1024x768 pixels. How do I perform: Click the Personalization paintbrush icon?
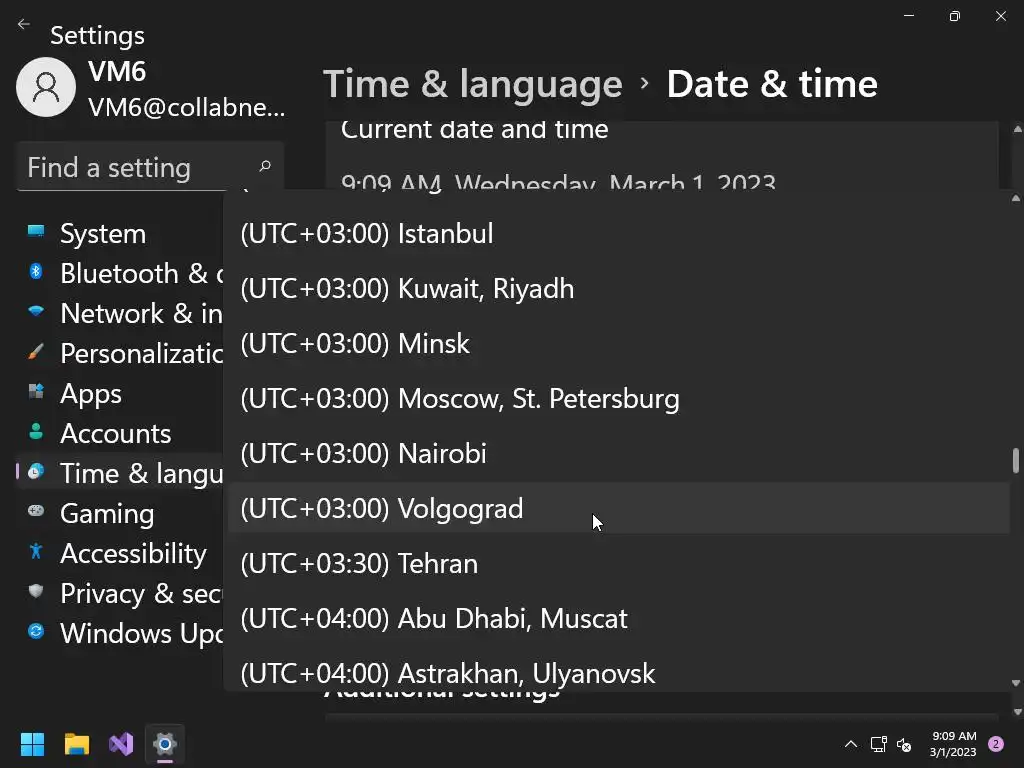(x=36, y=352)
